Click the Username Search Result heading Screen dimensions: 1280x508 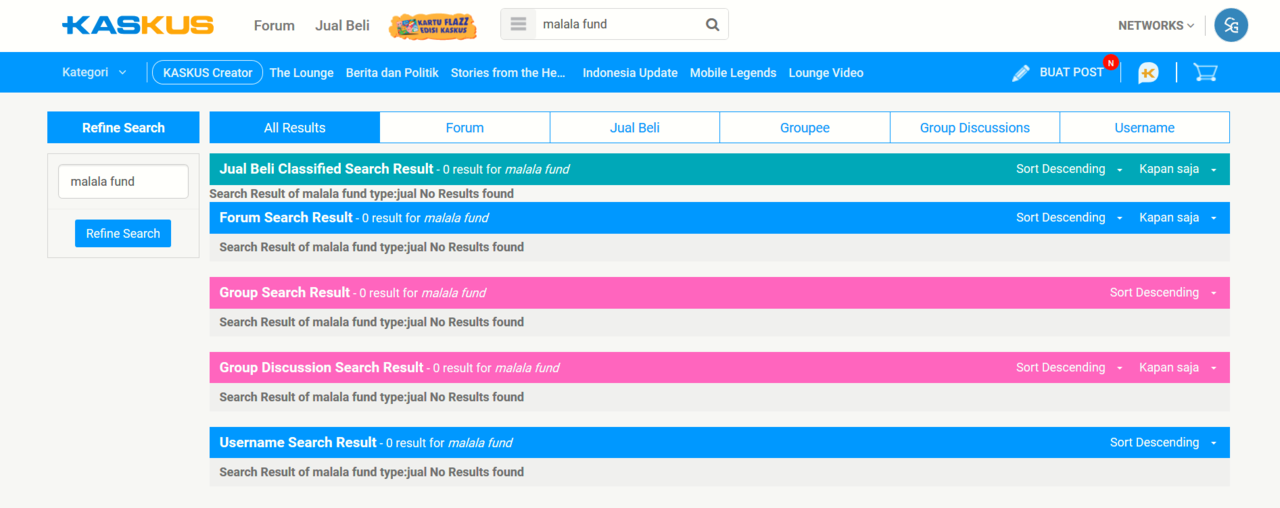298,442
